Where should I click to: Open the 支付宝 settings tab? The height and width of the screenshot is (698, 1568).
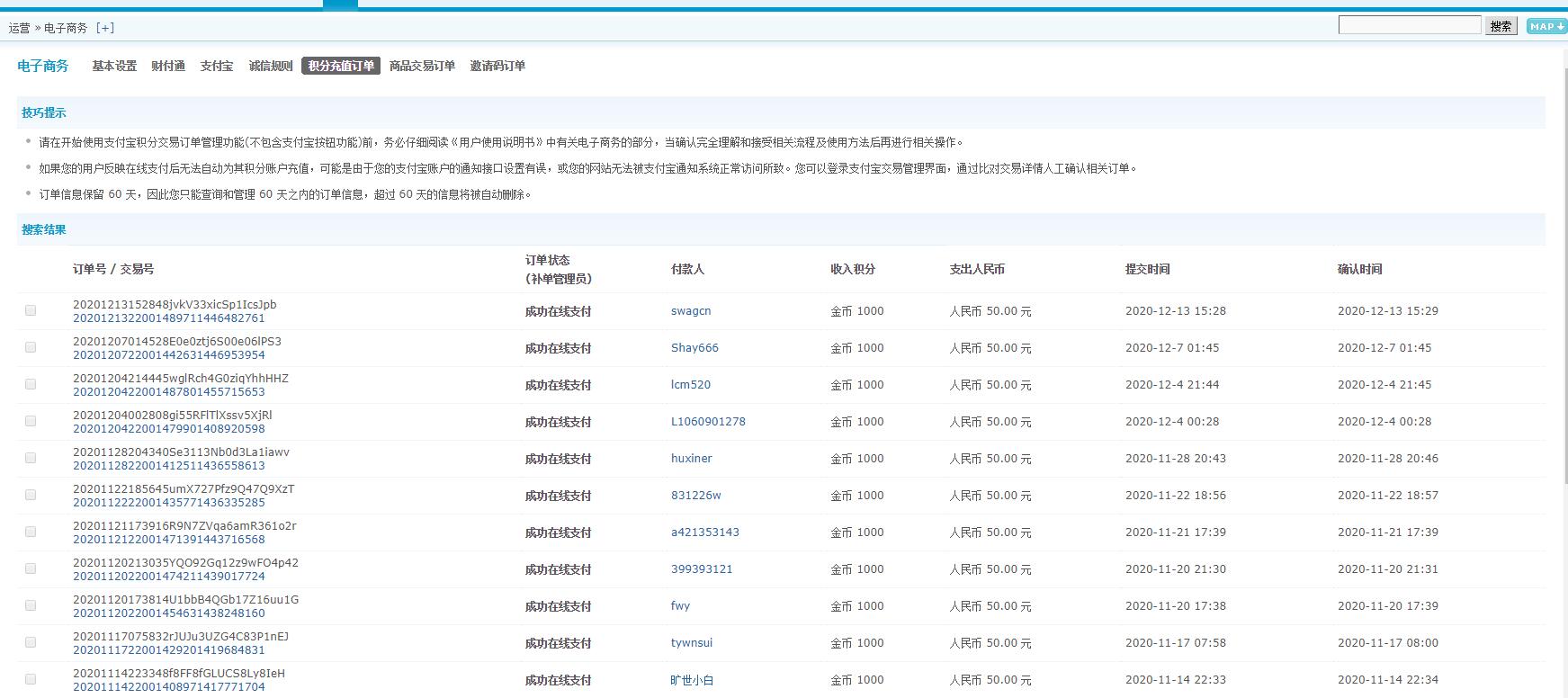coord(217,66)
